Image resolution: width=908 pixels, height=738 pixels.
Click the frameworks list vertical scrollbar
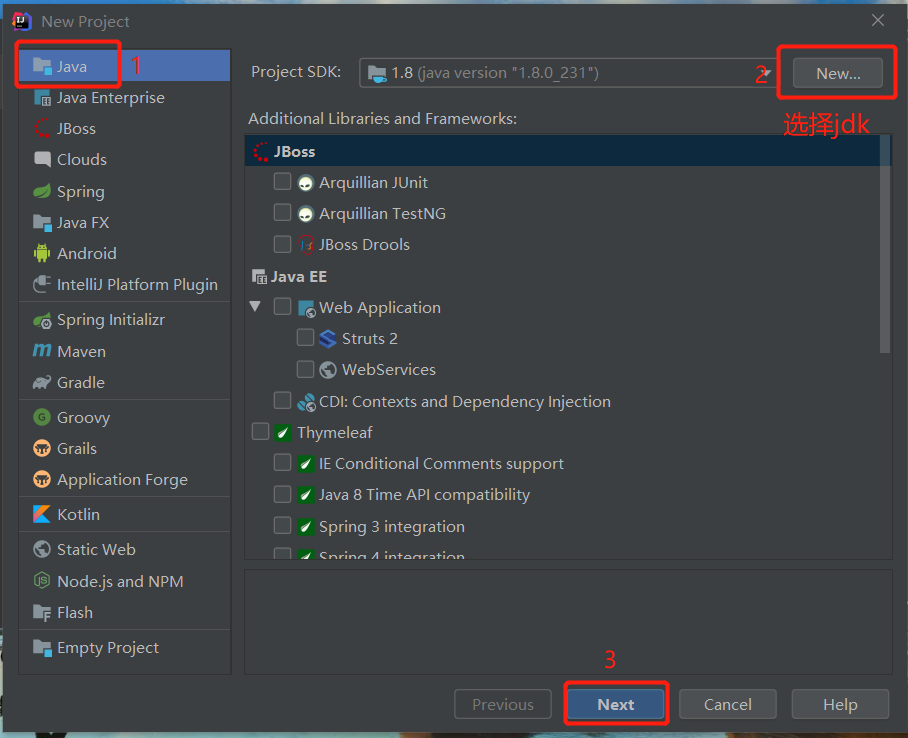(x=884, y=244)
